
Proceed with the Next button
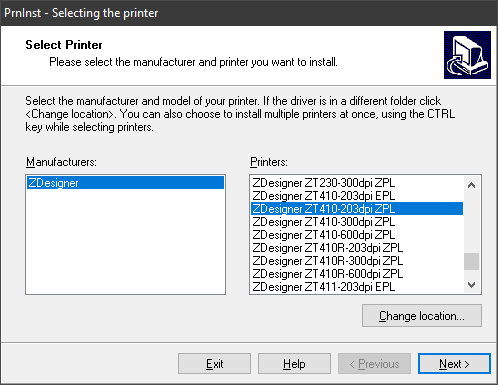(454, 364)
